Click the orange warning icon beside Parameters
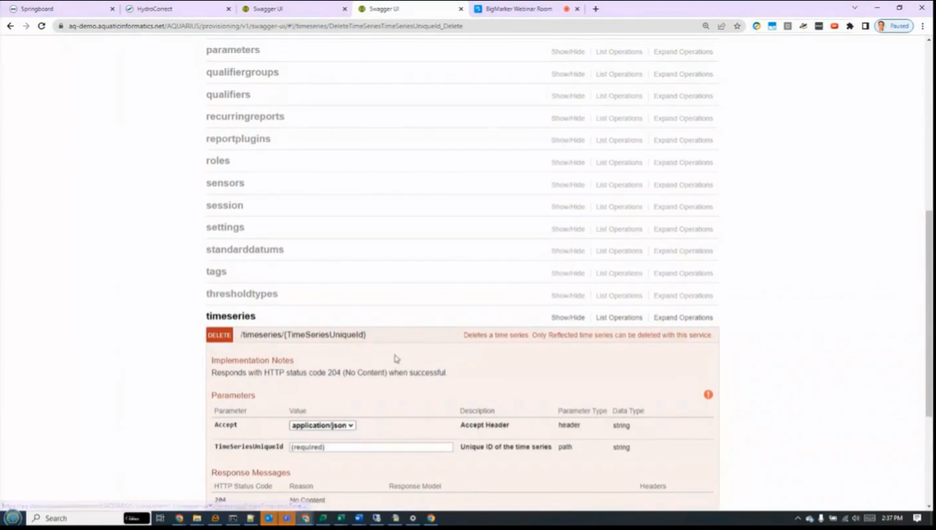 point(708,395)
